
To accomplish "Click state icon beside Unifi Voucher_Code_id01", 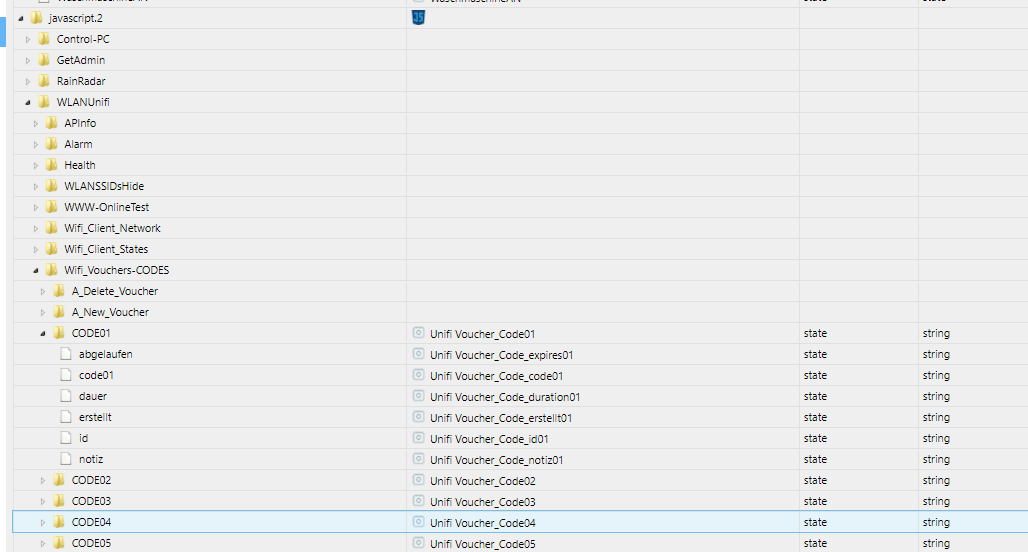I will click(x=418, y=438).
